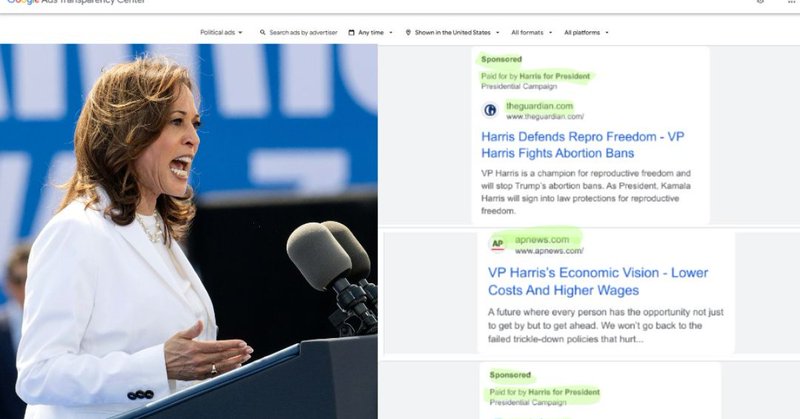Click the top Sponsored label

(501, 59)
